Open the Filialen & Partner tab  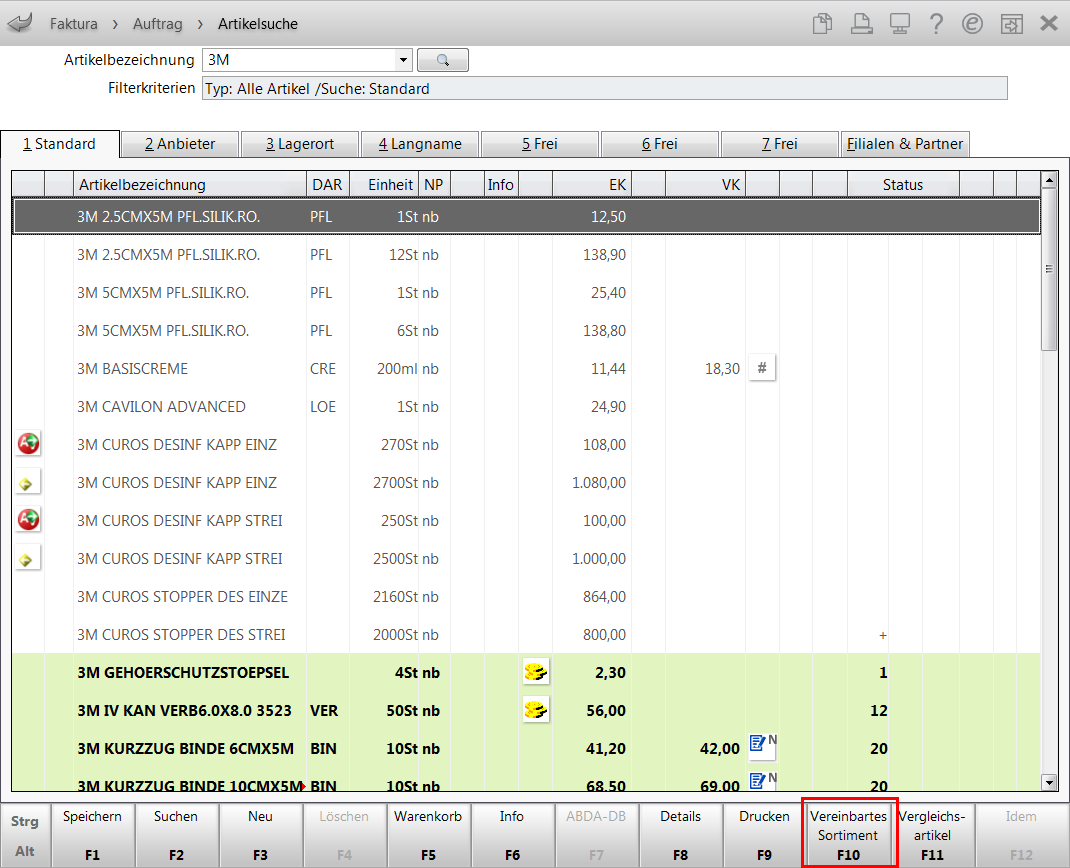click(x=905, y=144)
